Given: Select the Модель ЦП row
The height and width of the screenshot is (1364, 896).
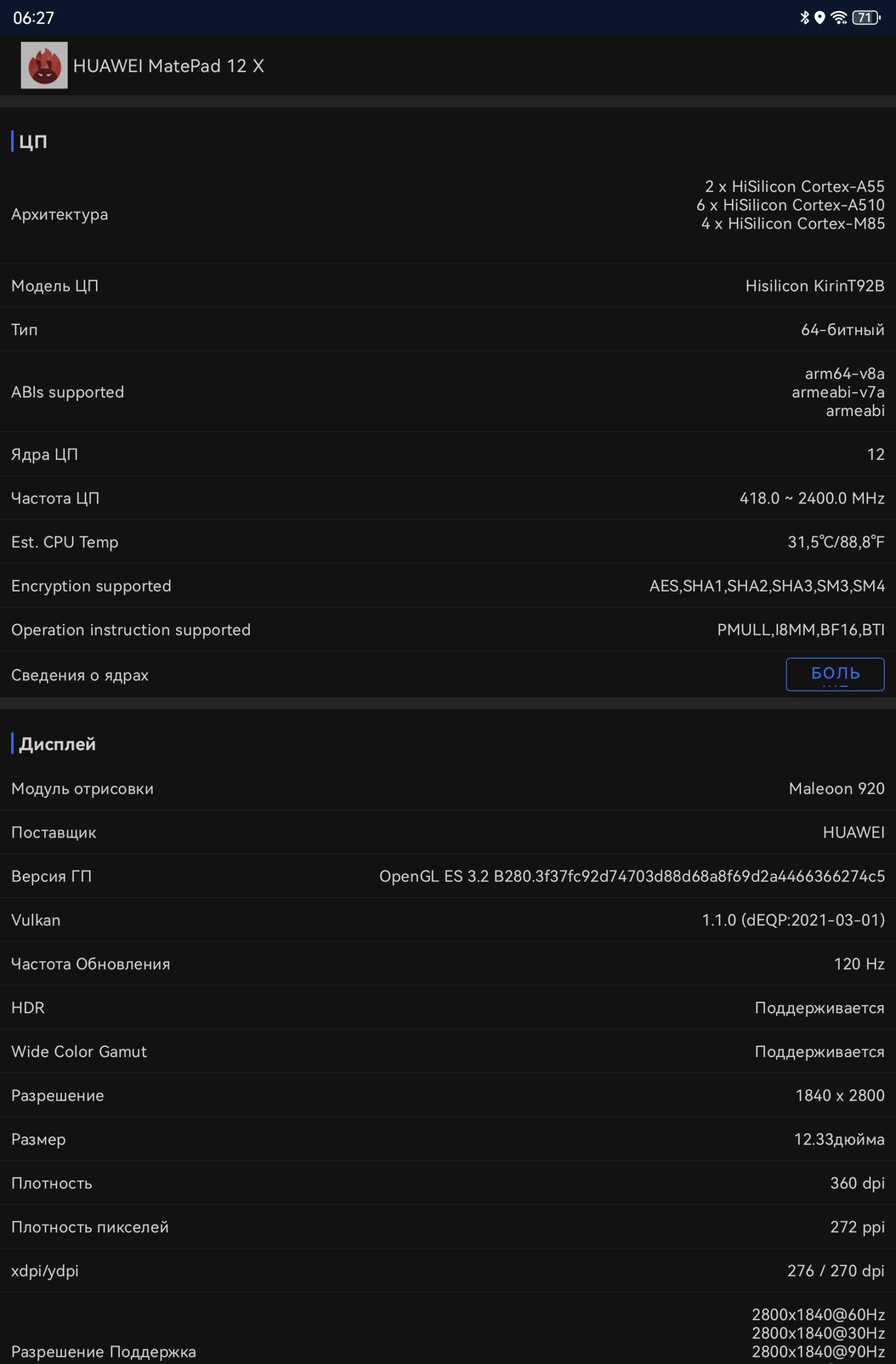Looking at the screenshot, I should pos(448,286).
